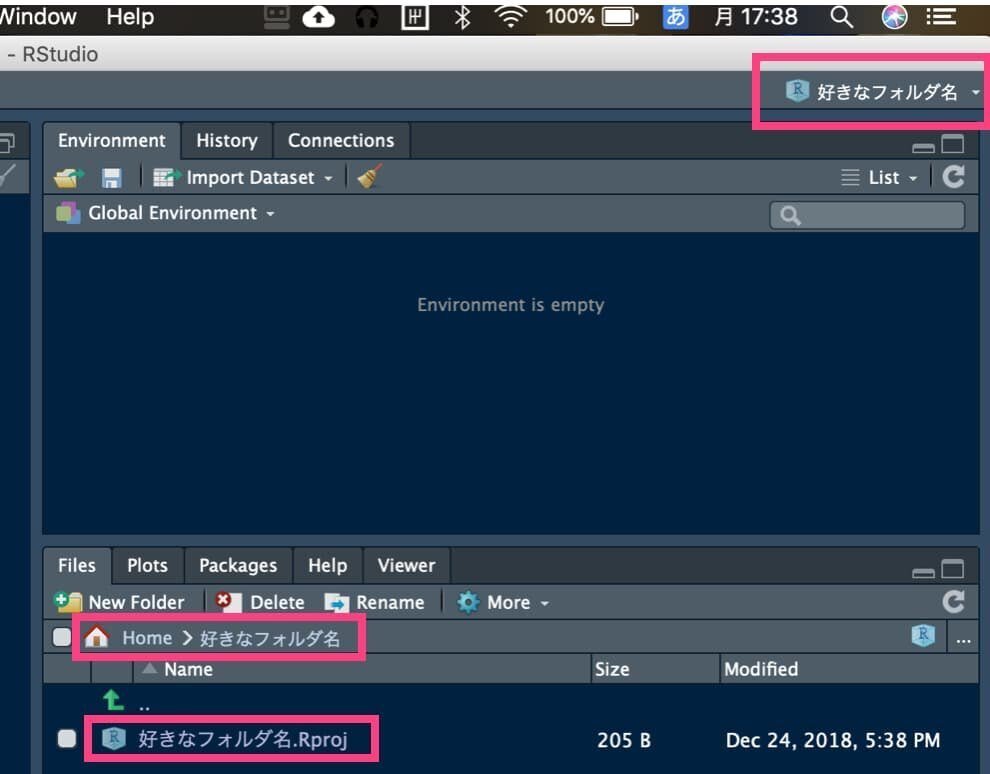Click the 100% battery indicator
The width and height of the screenshot is (990, 774).
coord(592,17)
